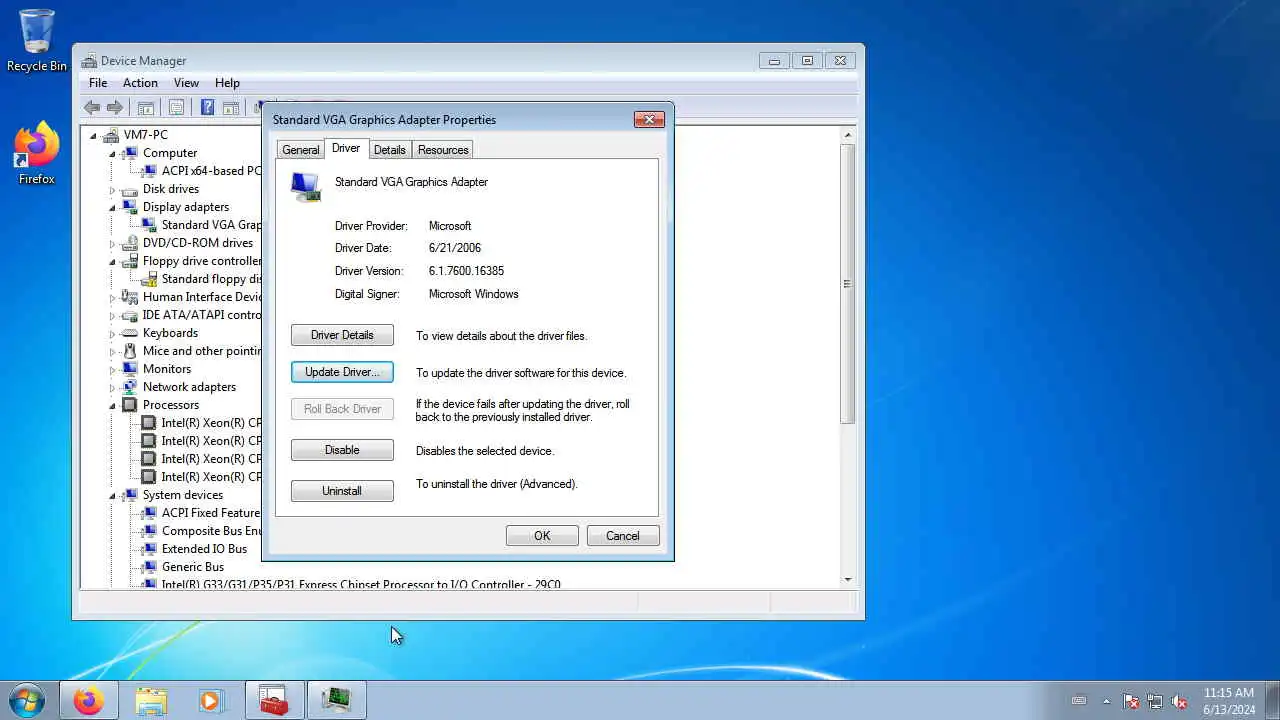Collapse the Floppy drive controllers node
Screen dimensions: 1280x720
click(x=112, y=262)
